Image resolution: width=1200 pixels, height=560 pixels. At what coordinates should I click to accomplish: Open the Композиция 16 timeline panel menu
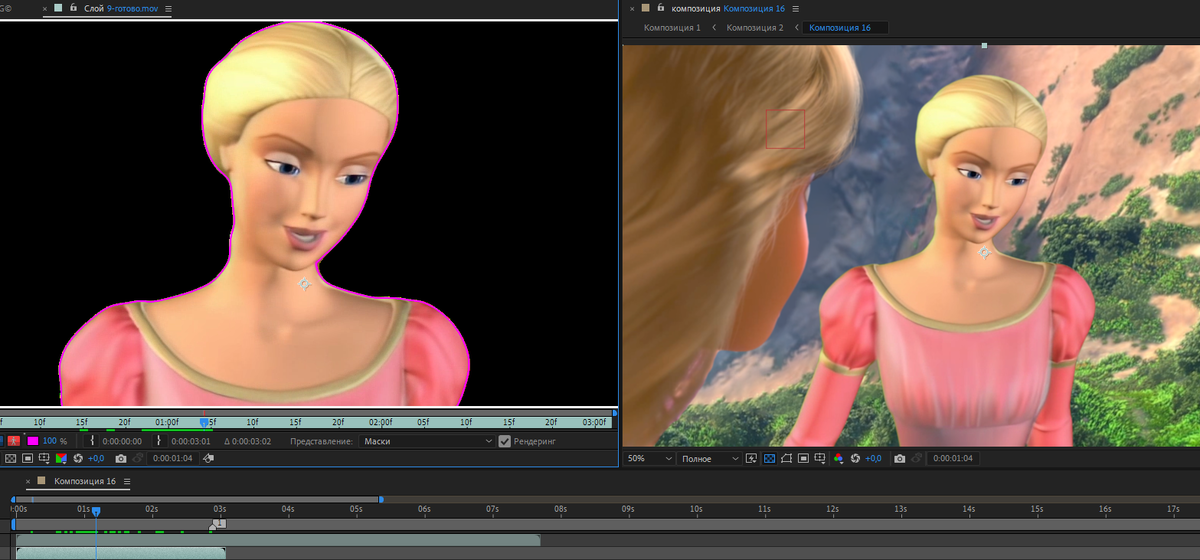[126, 482]
